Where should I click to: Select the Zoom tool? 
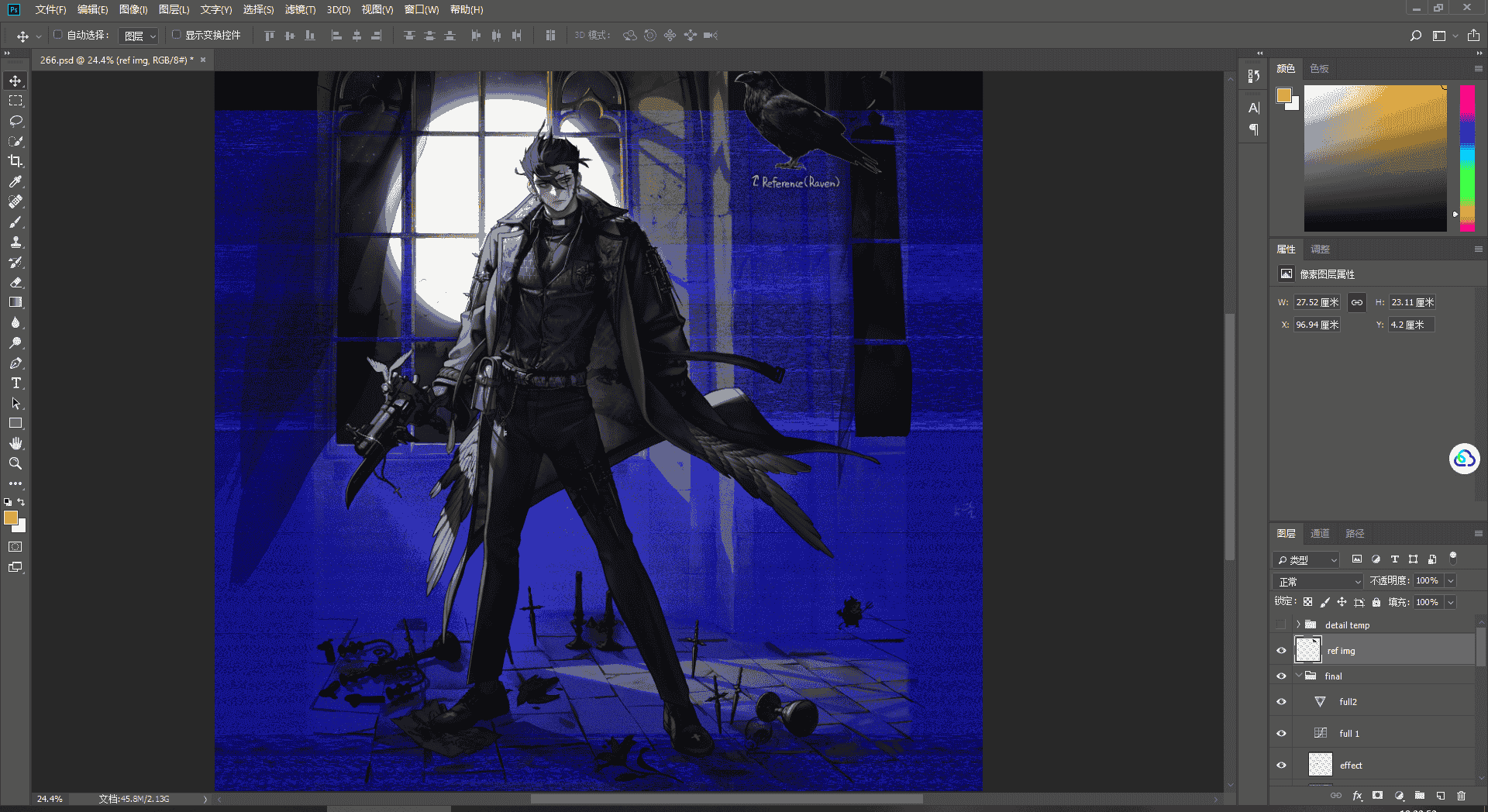(15, 463)
